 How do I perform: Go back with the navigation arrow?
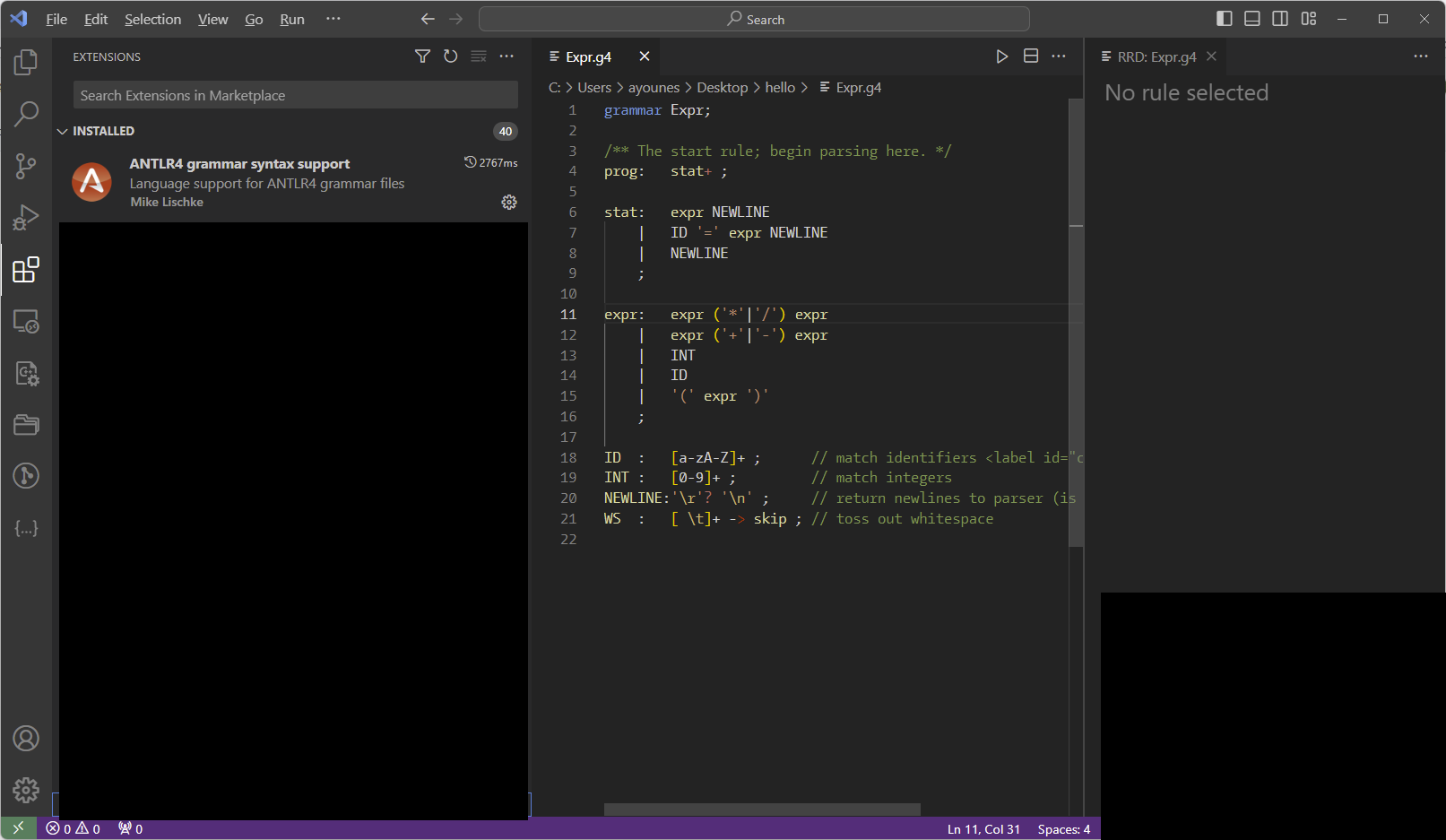(428, 19)
